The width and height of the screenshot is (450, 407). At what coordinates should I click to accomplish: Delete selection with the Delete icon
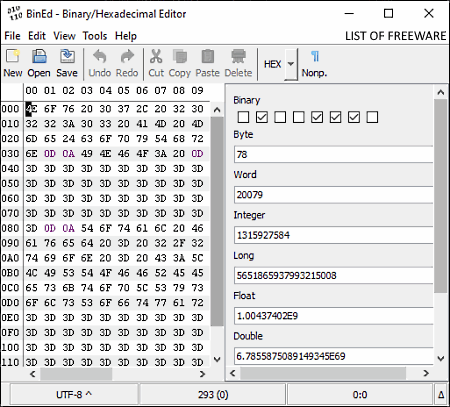pyautogui.click(x=238, y=56)
